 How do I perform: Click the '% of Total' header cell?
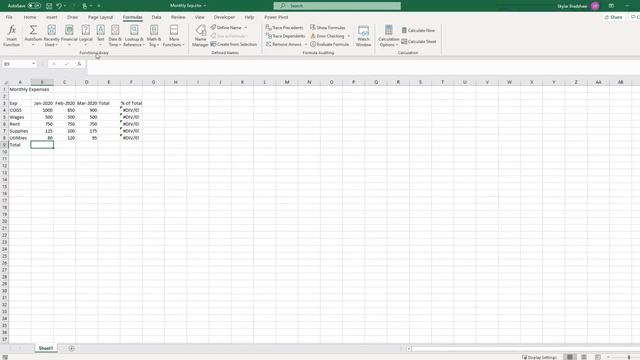tap(131, 103)
